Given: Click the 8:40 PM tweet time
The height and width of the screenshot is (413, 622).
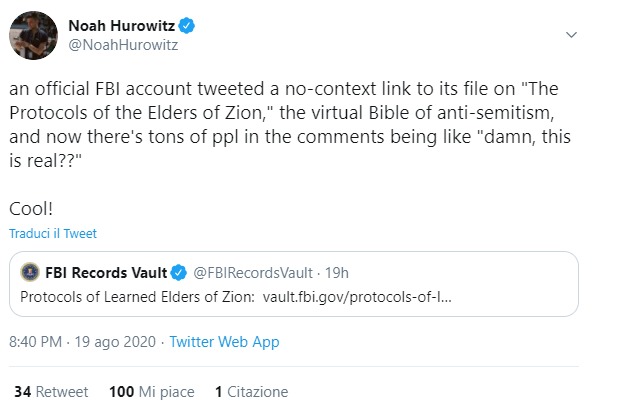Looking at the screenshot, I should point(35,342).
